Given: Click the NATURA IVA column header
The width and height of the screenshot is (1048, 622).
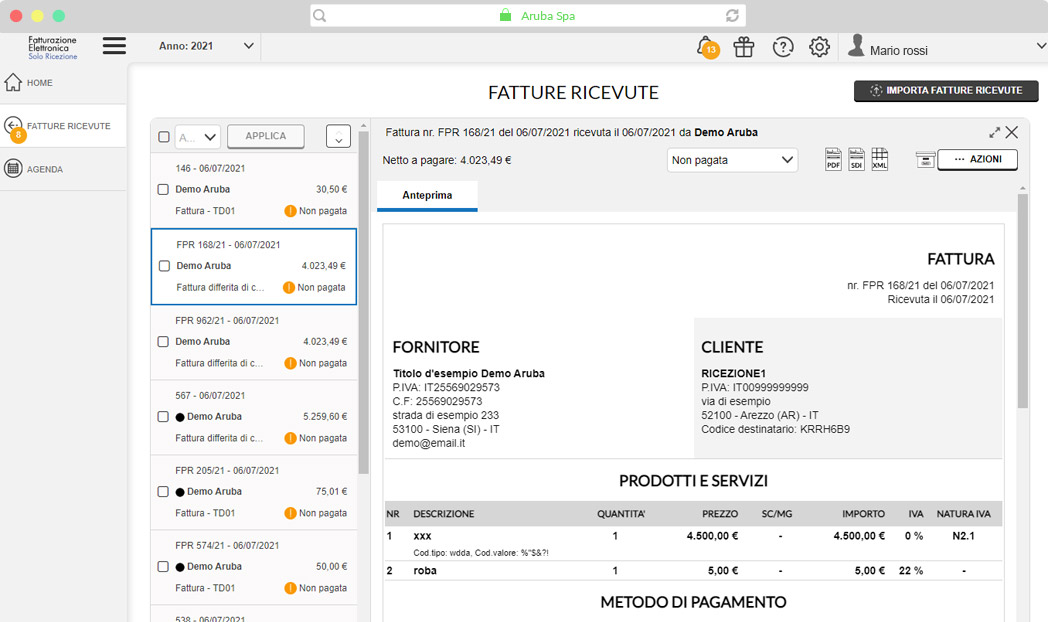Looking at the screenshot, I should pyautogui.click(x=963, y=514).
